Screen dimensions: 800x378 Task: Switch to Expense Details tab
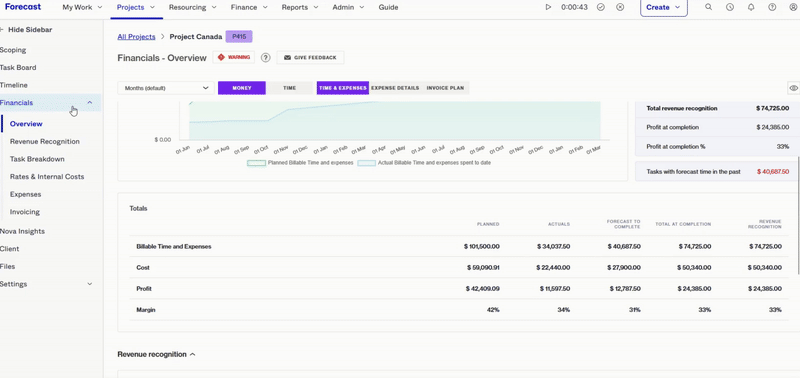(x=395, y=88)
